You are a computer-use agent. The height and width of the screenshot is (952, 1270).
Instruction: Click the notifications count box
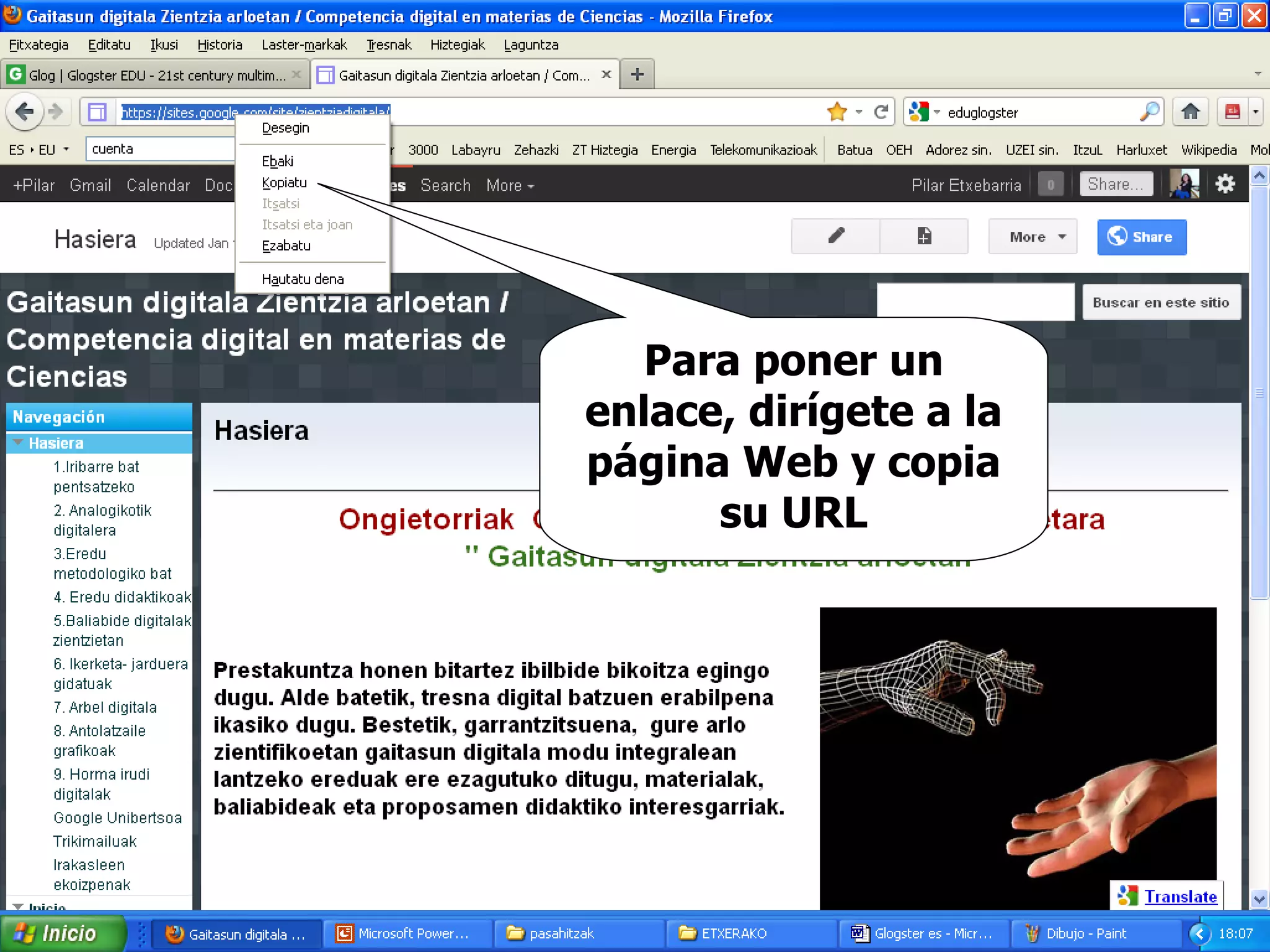1050,184
